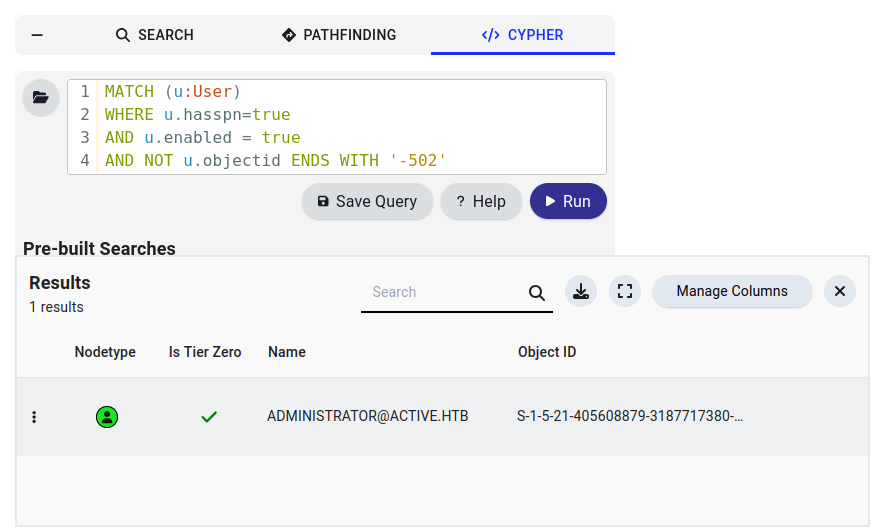Click the green user node icon
887x531 pixels.
click(107, 417)
